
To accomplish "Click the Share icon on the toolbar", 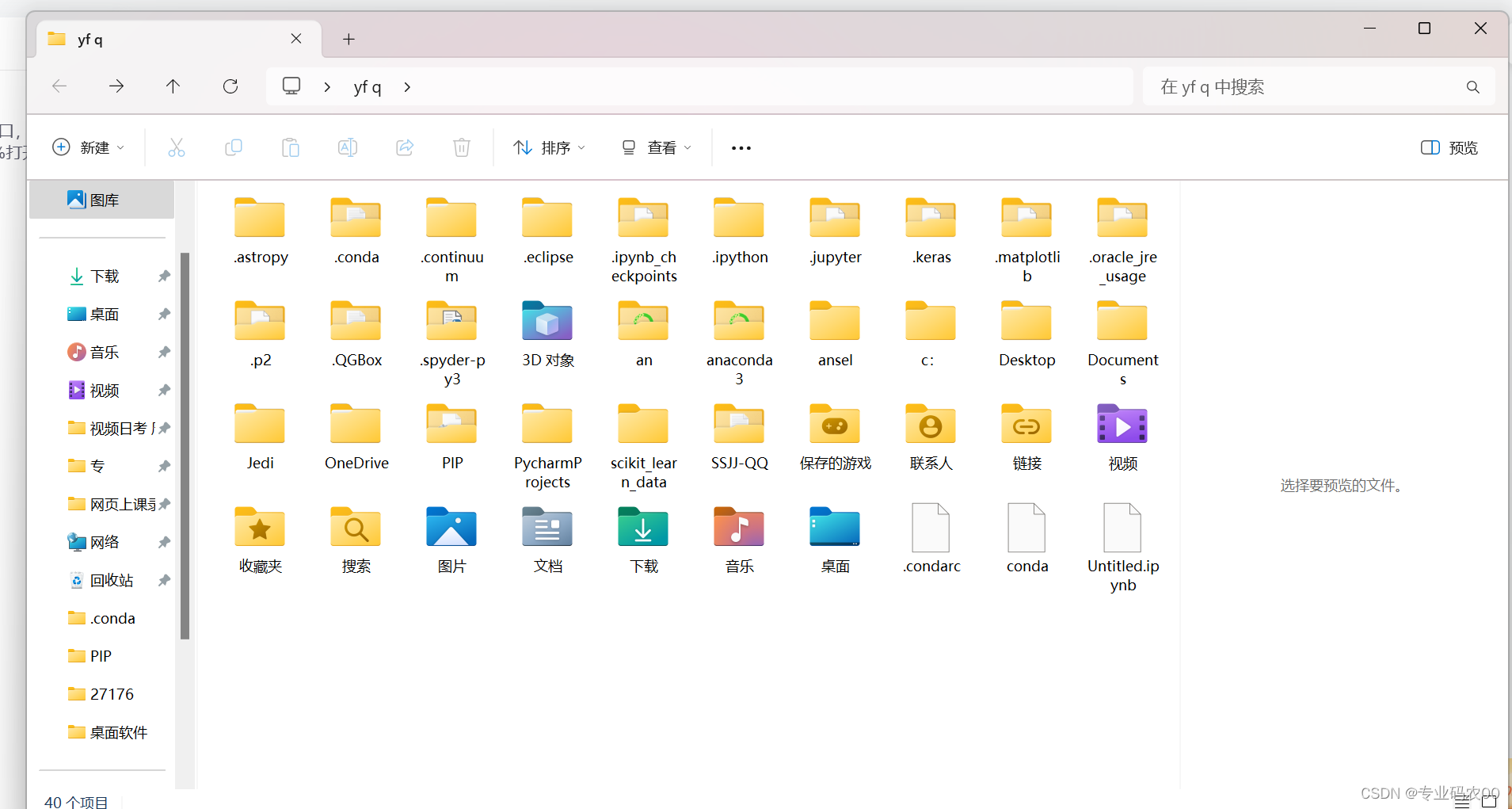I will pyautogui.click(x=404, y=147).
